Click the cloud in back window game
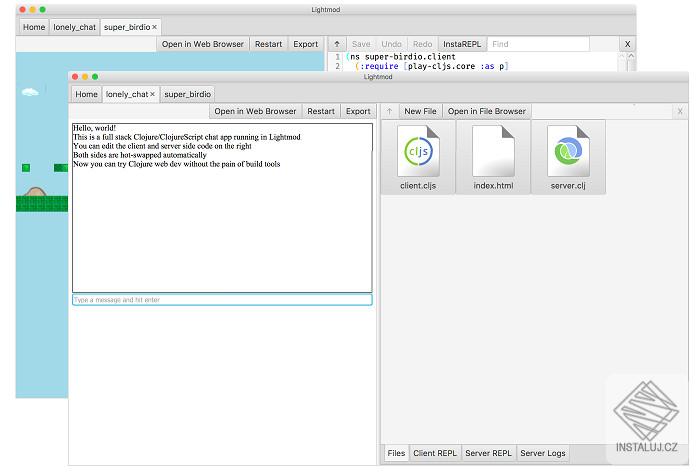 pyautogui.click(x=30, y=92)
